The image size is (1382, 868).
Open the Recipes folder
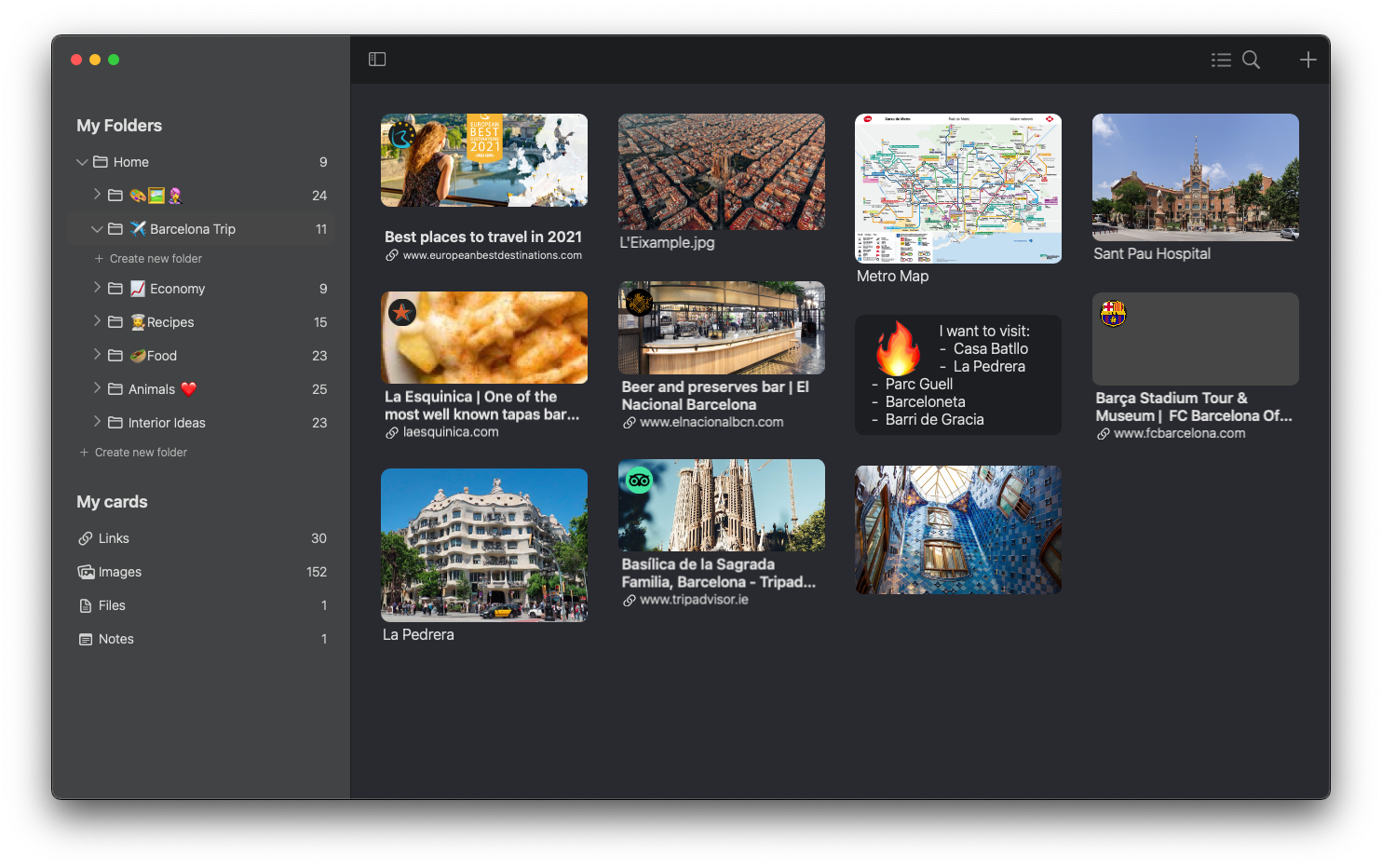click(201, 322)
